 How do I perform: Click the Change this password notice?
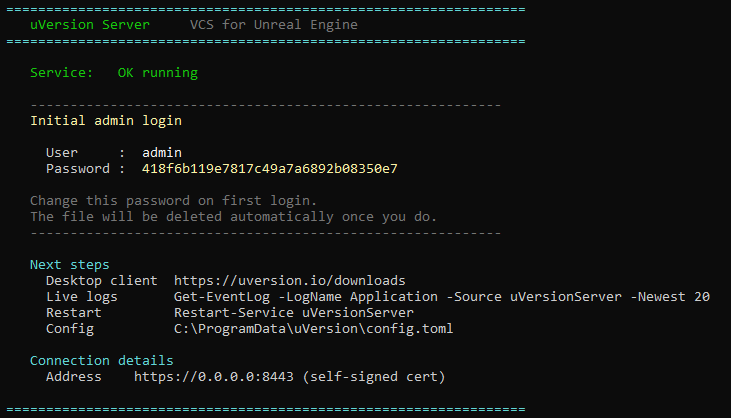tap(173, 201)
